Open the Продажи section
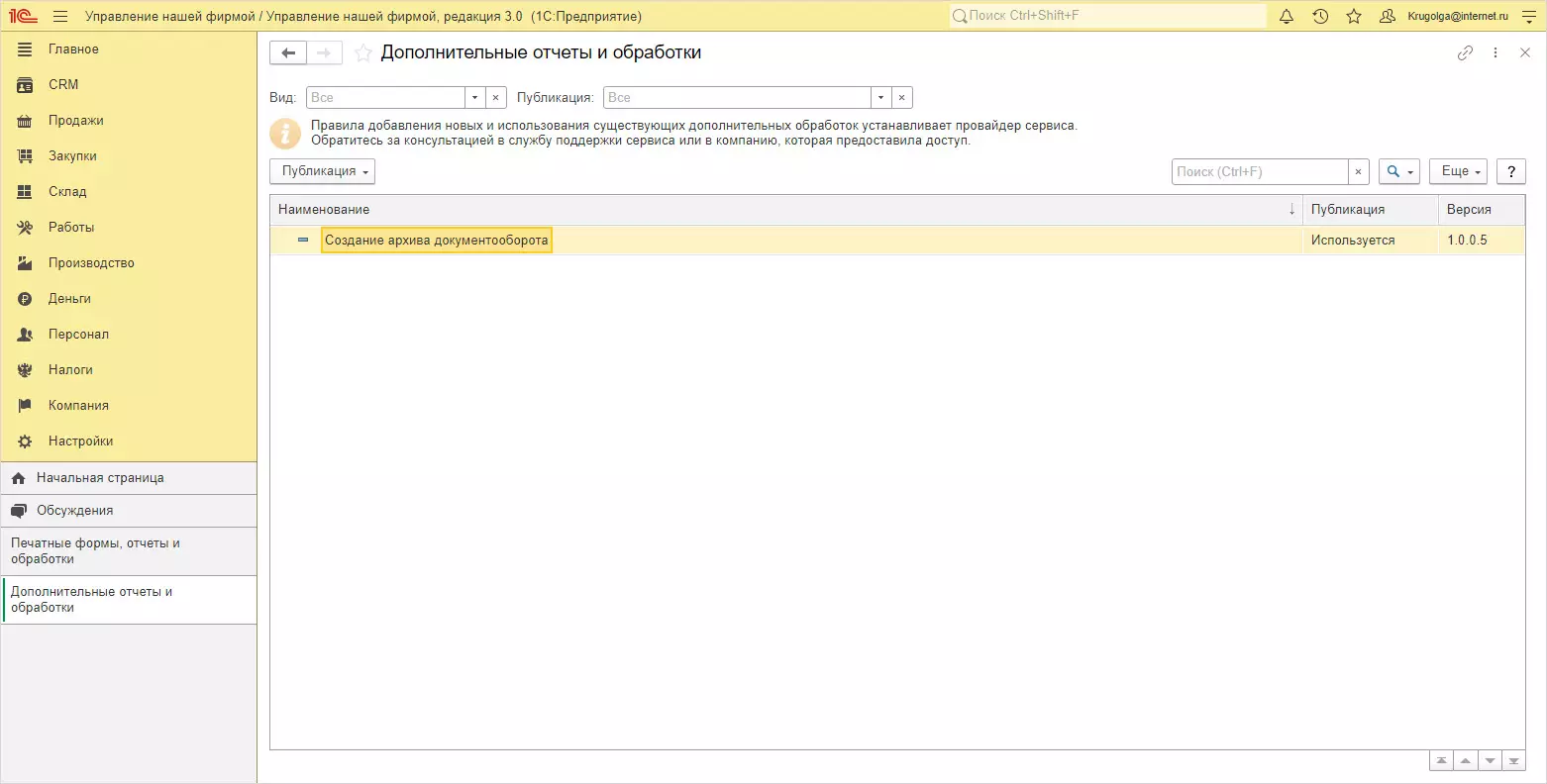Image resolution: width=1547 pixels, height=784 pixels. point(129,121)
